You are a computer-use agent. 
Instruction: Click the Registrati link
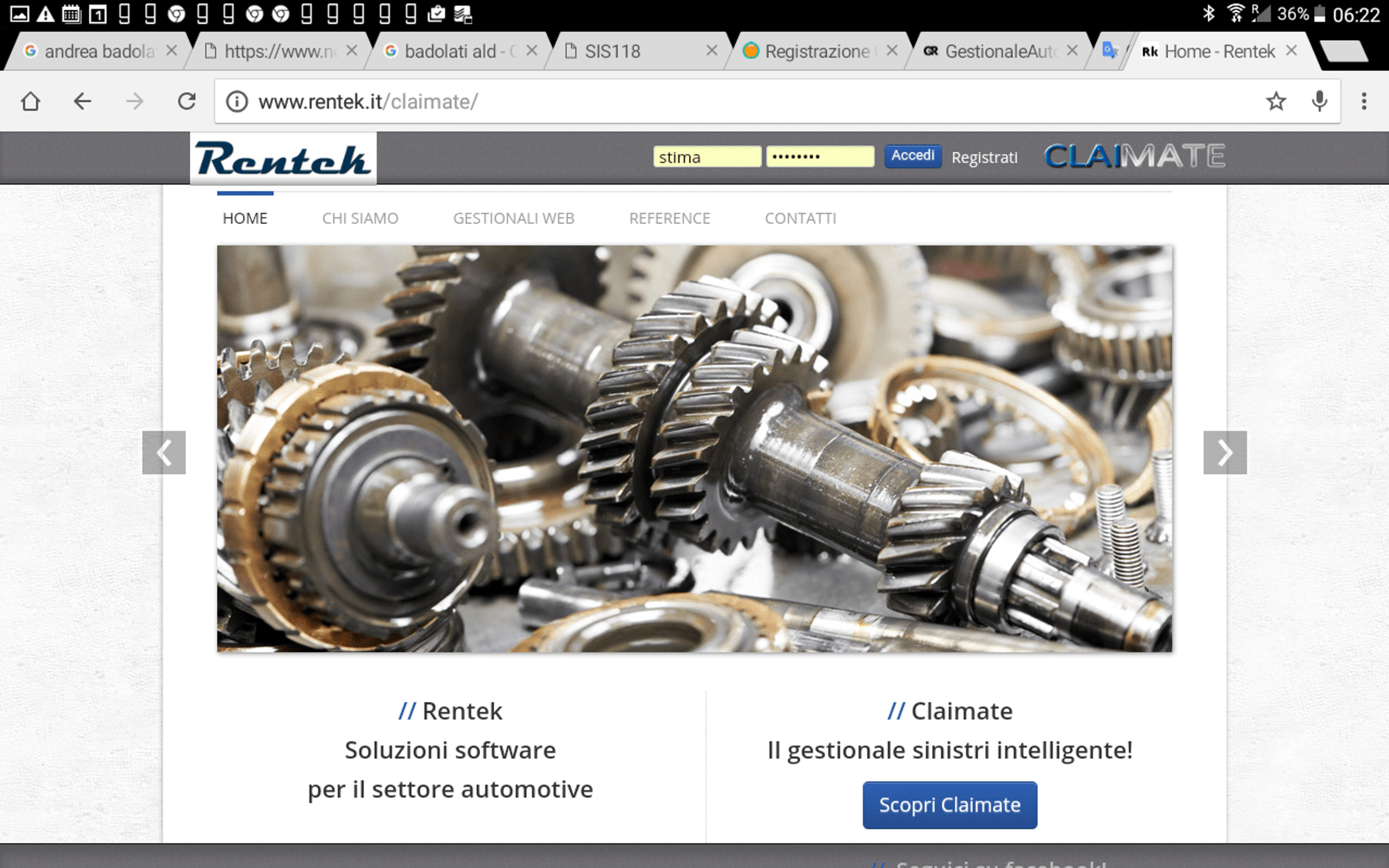(x=984, y=157)
